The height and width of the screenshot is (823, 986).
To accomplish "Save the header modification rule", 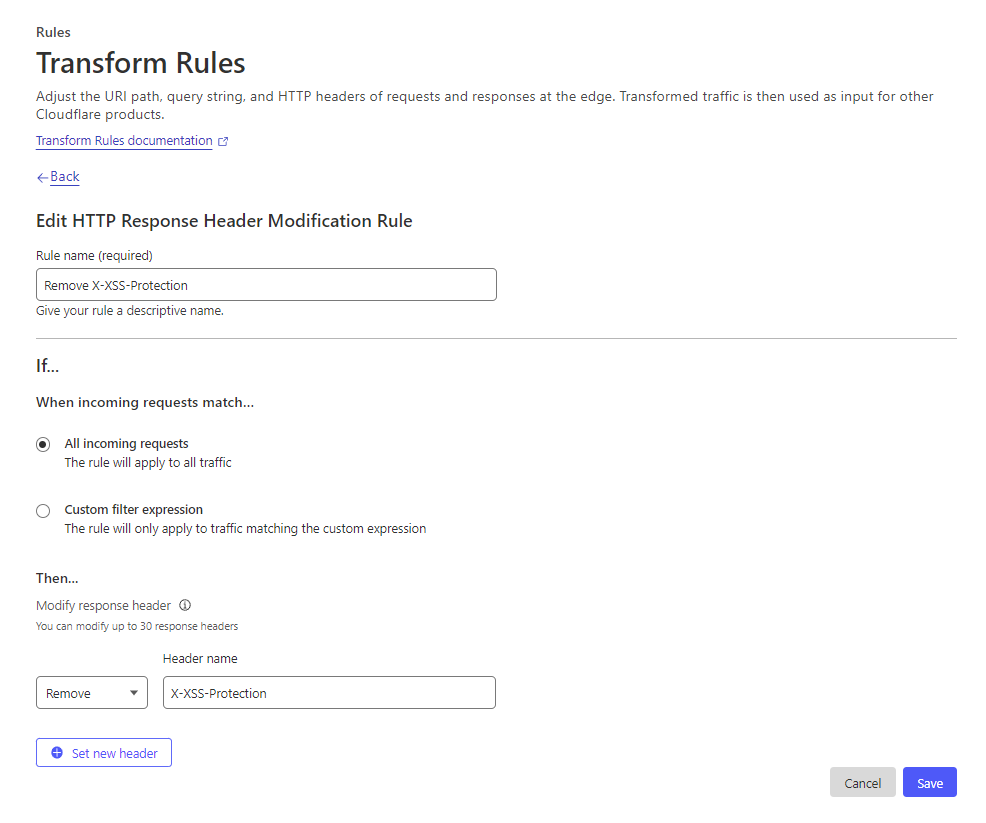I will (929, 783).
